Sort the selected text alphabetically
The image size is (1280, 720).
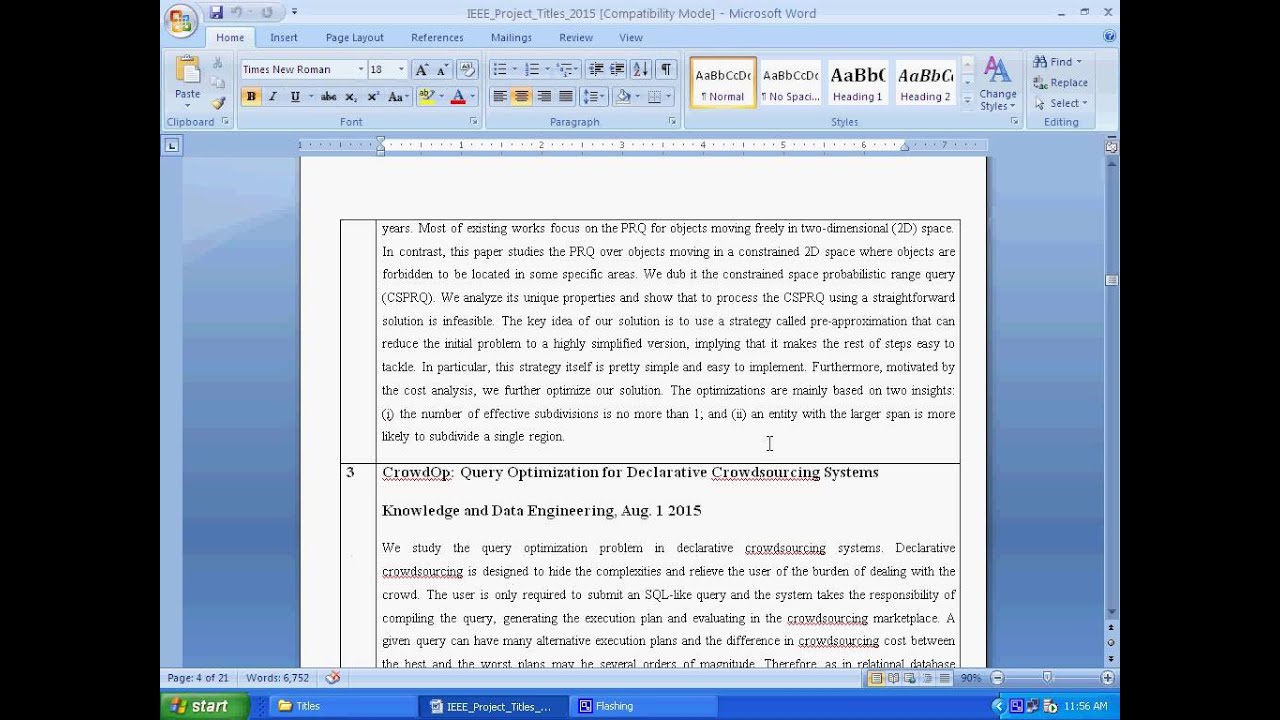tap(641, 70)
